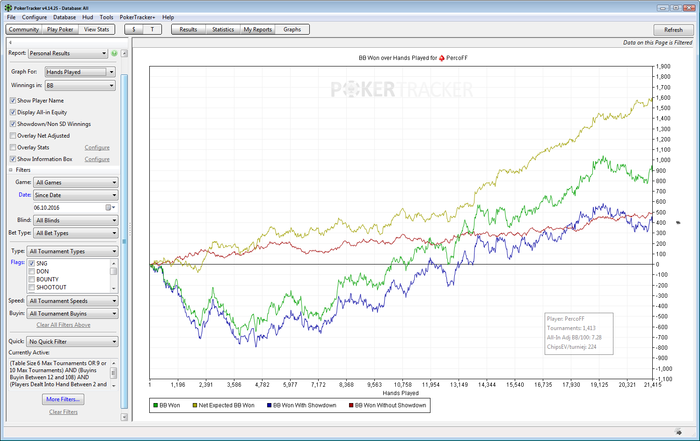
Task: Open the Hud menu
Action: (x=88, y=17)
